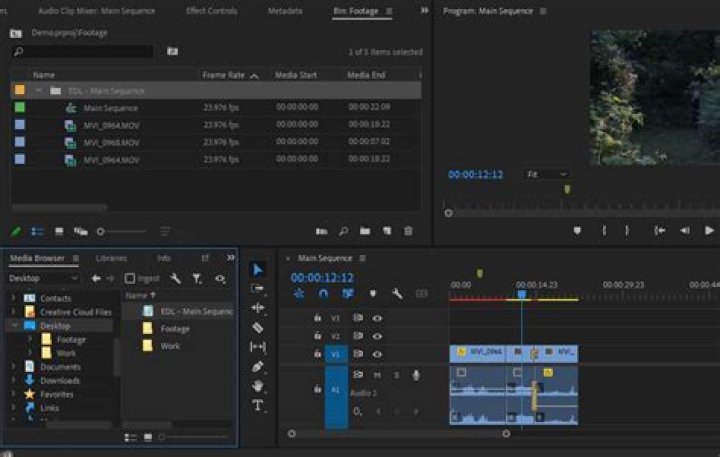Mute the Audio 1 track
The width and height of the screenshot is (720, 457).
pyautogui.click(x=377, y=375)
